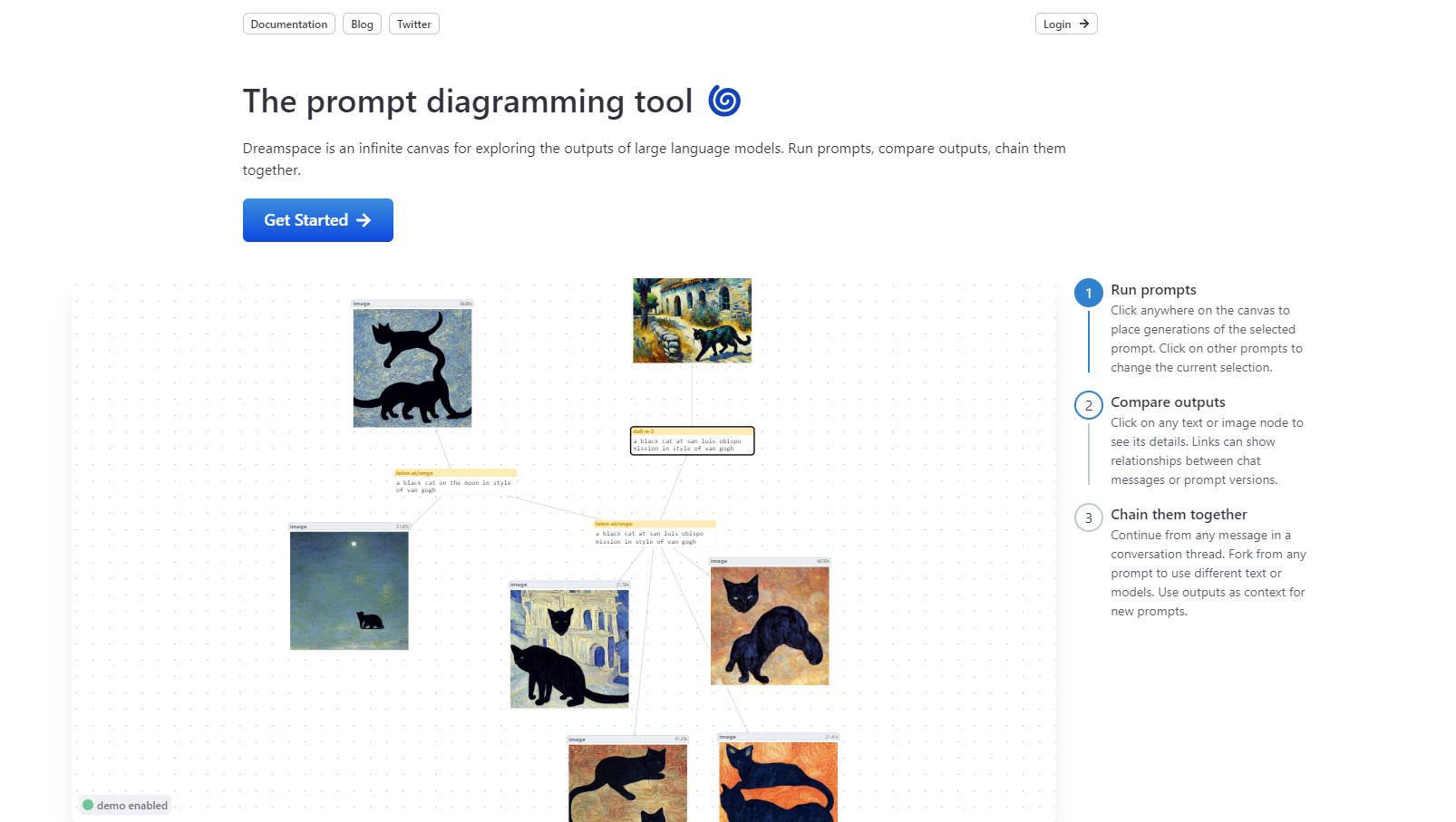1456x822 pixels.
Task: Select the cat before blue arched building image
Action: [569, 648]
